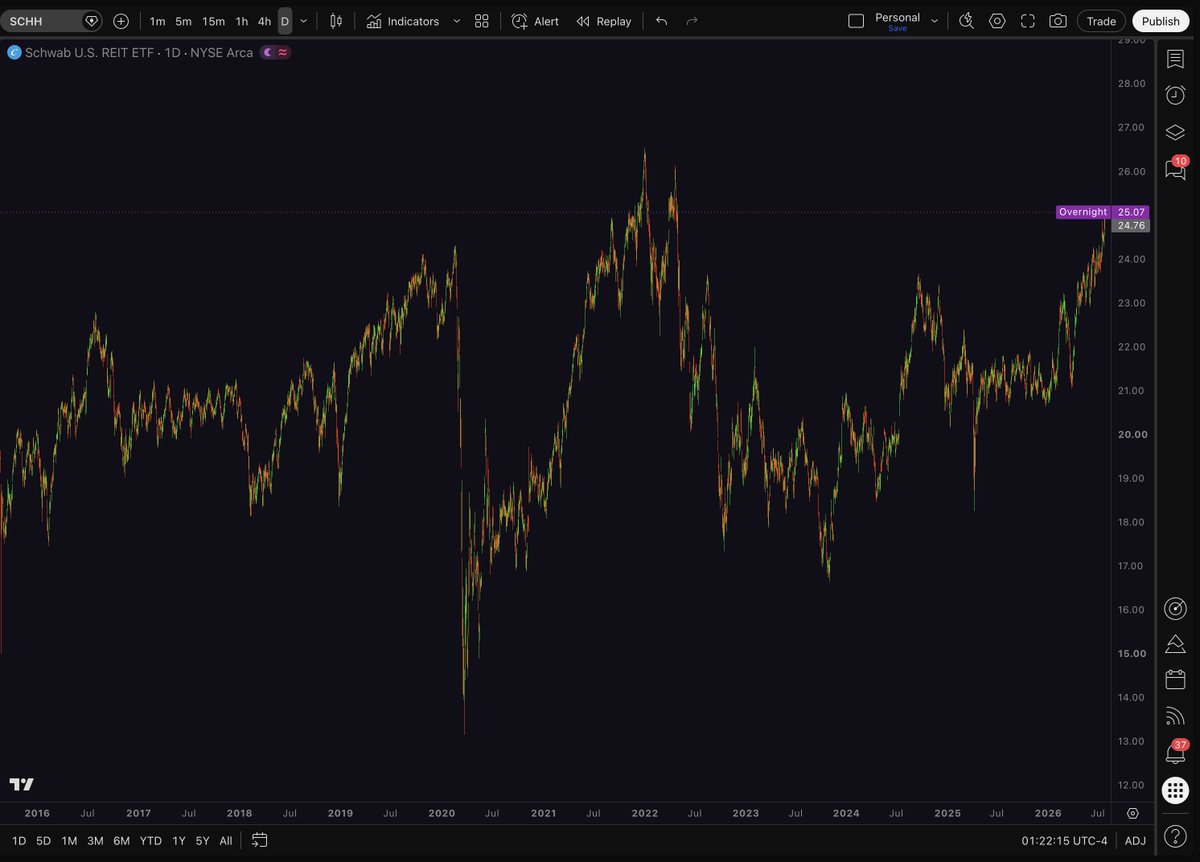The image size is (1200, 862).
Task: Set date range to 5Y
Action: tap(203, 841)
